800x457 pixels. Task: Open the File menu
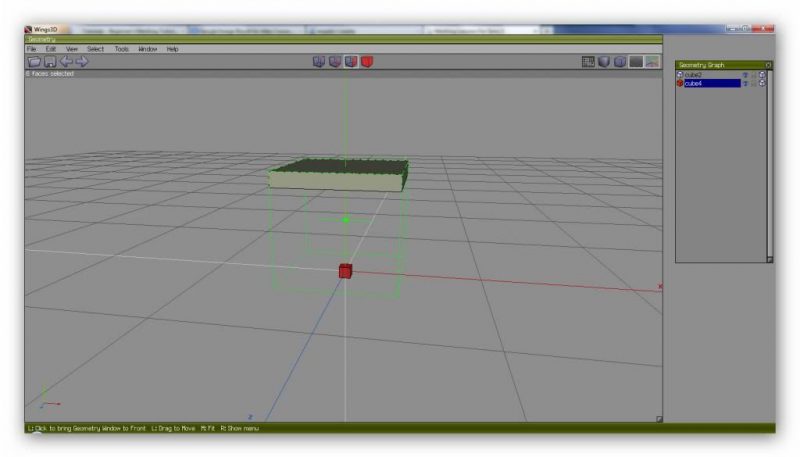click(x=32, y=48)
